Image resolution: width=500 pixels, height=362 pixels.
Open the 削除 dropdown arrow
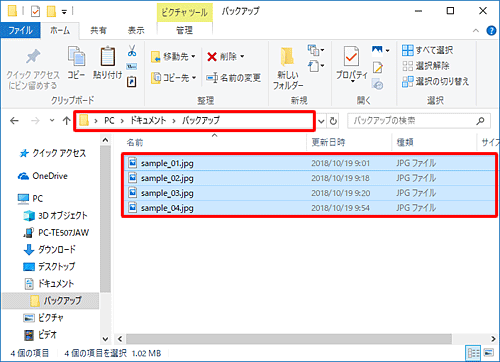pyautogui.click(x=242, y=57)
